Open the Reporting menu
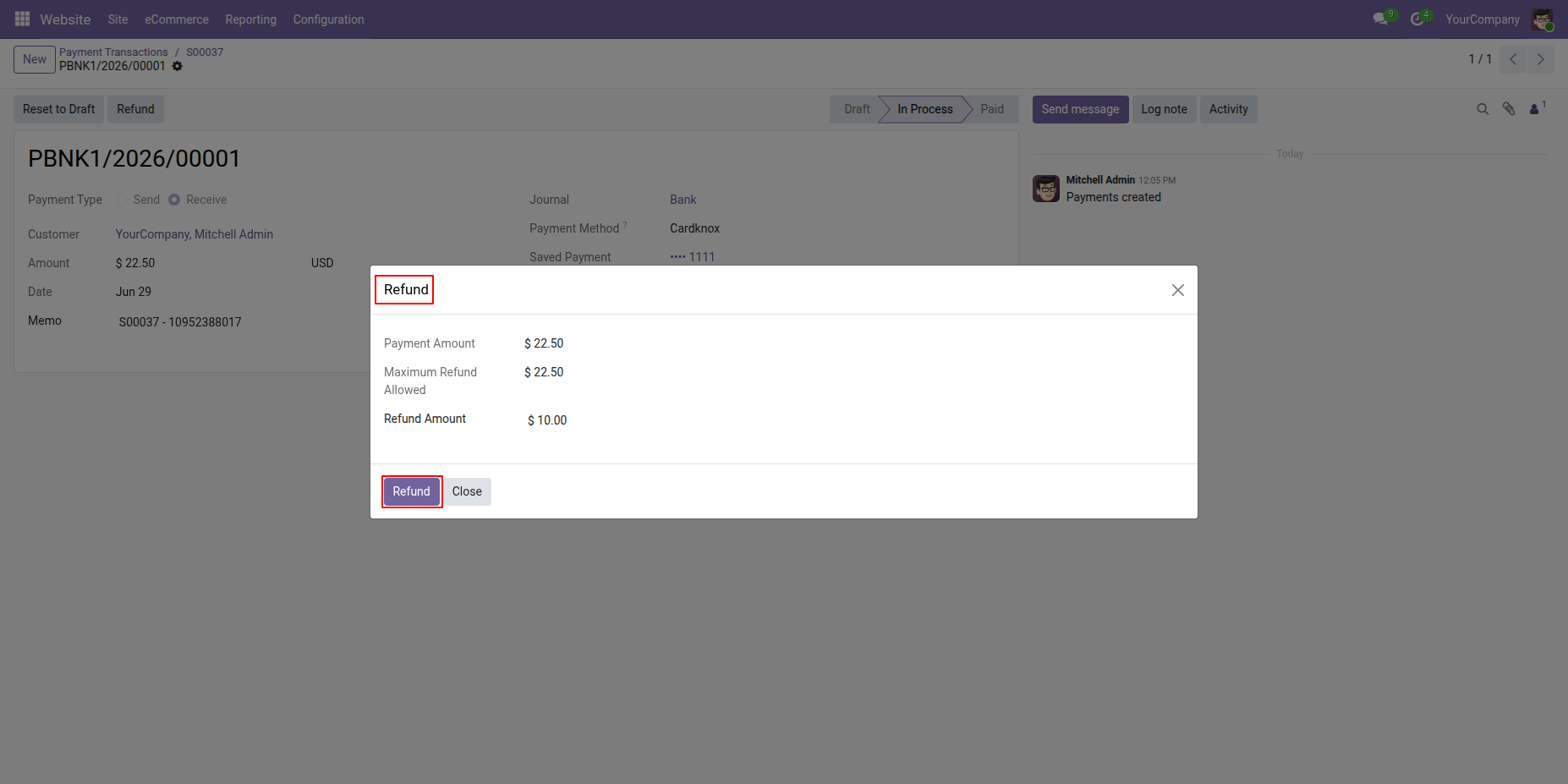Screen dimensions: 1568x784 251,19
